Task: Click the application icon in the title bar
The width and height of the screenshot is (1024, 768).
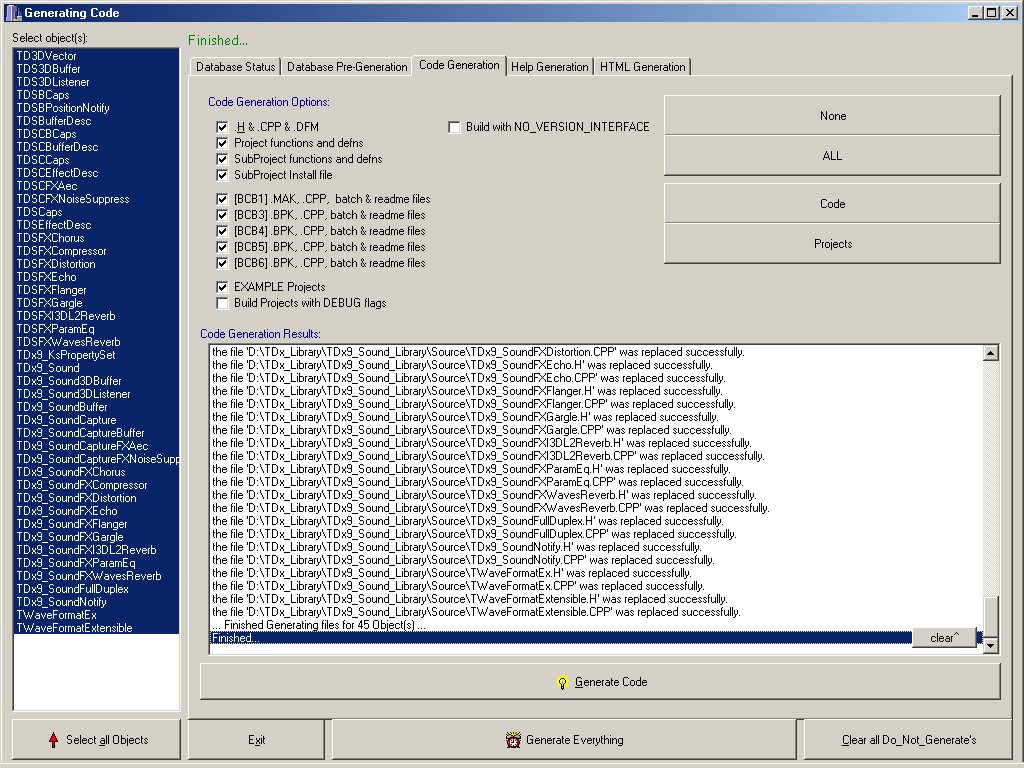Action: click(x=11, y=12)
